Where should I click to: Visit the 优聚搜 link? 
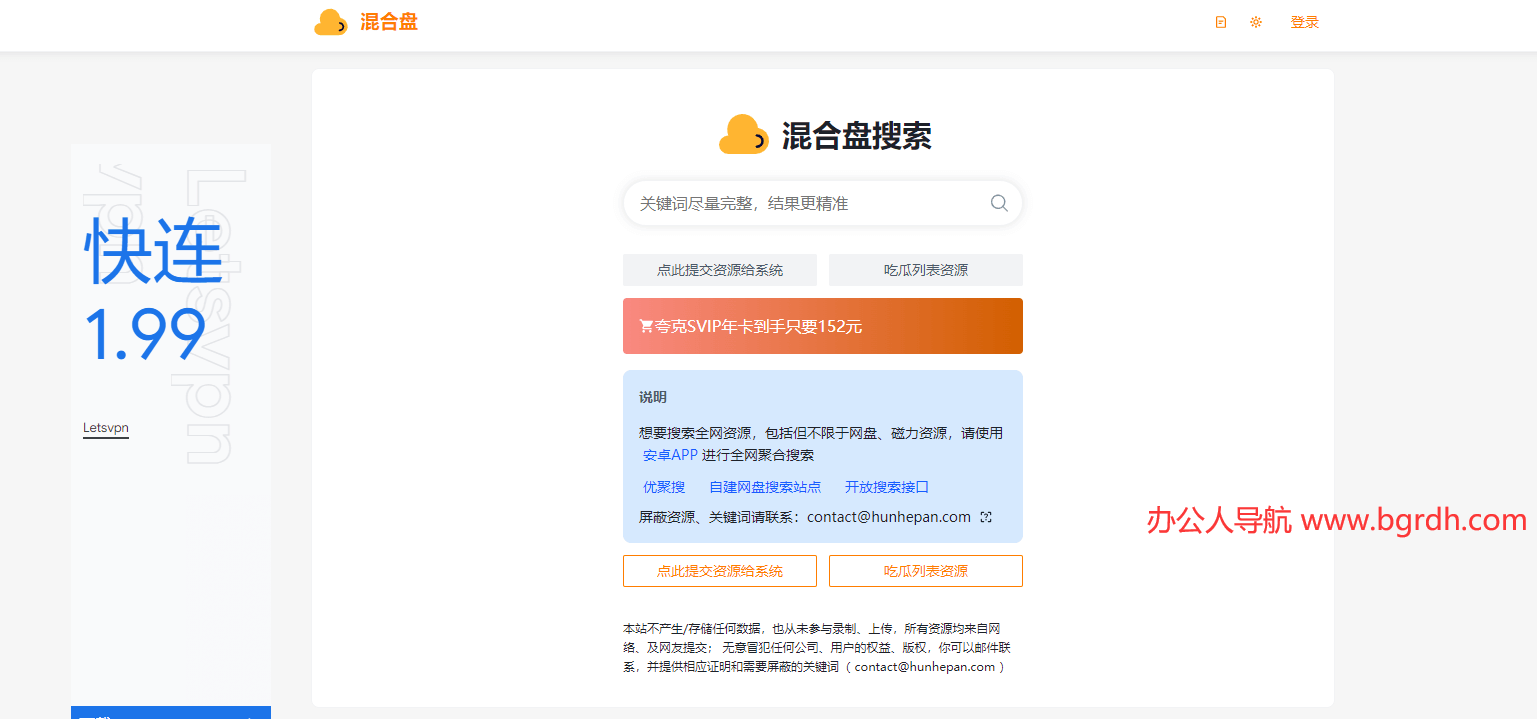tap(664, 487)
